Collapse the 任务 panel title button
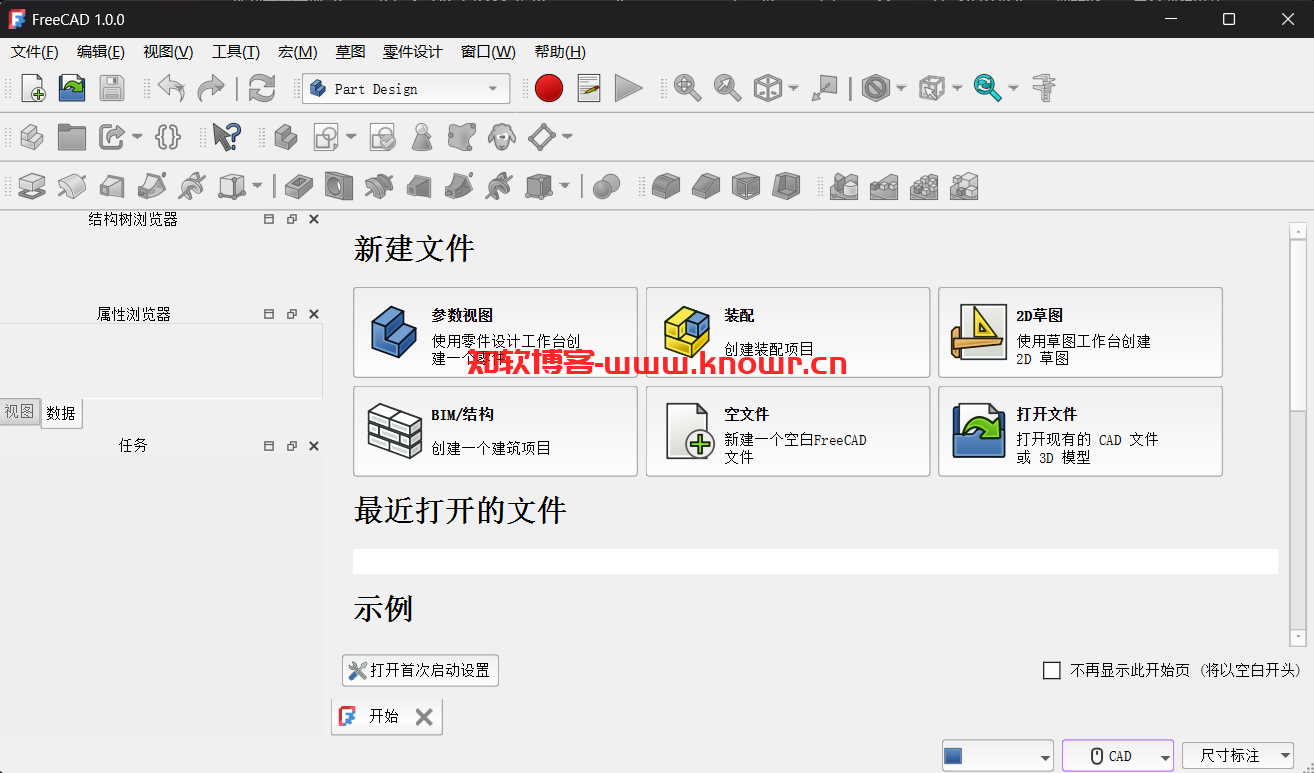This screenshot has width=1314, height=773. point(269,446)
